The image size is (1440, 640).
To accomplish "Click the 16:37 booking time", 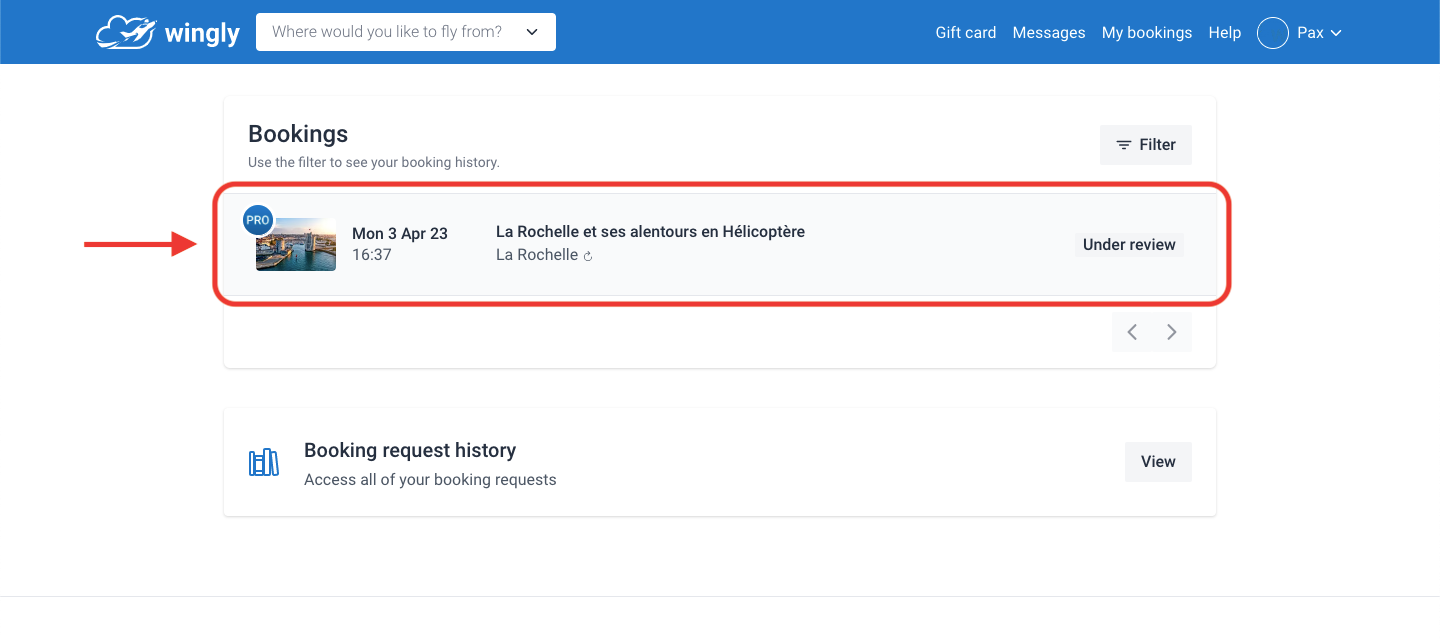I will [x=372, y=255].
